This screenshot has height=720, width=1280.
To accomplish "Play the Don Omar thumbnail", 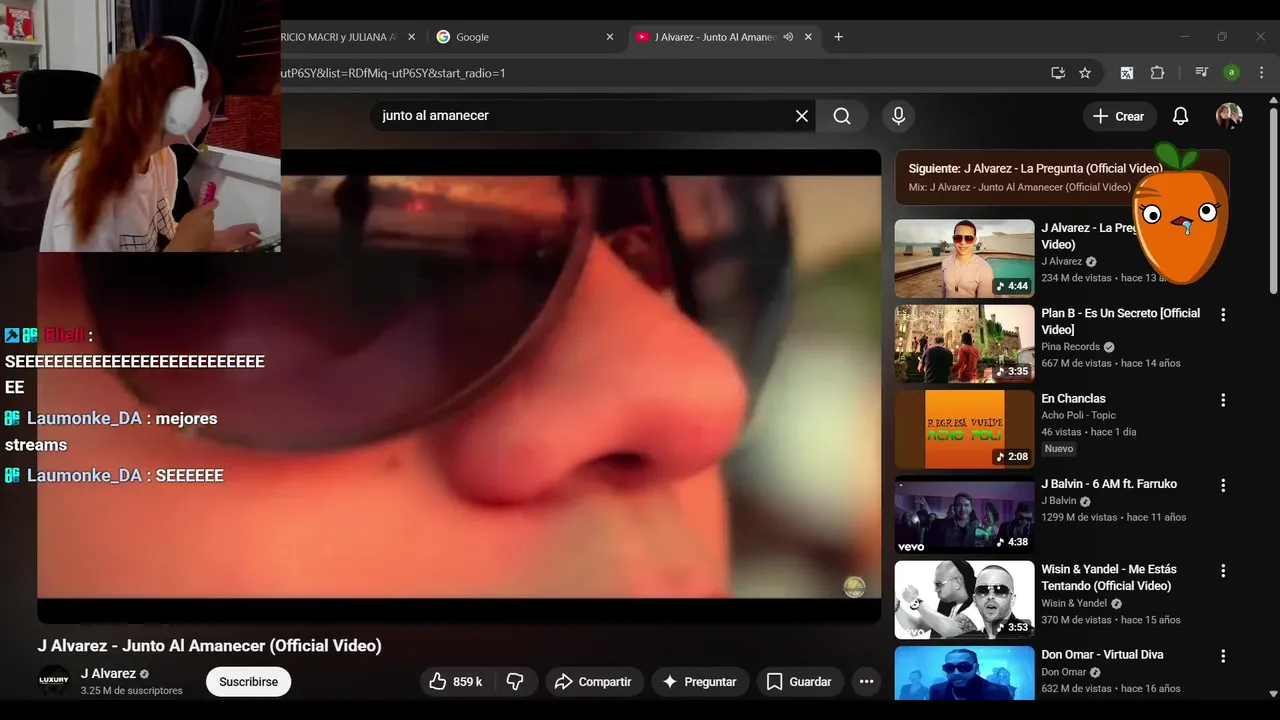I will (x=964, y=673).
